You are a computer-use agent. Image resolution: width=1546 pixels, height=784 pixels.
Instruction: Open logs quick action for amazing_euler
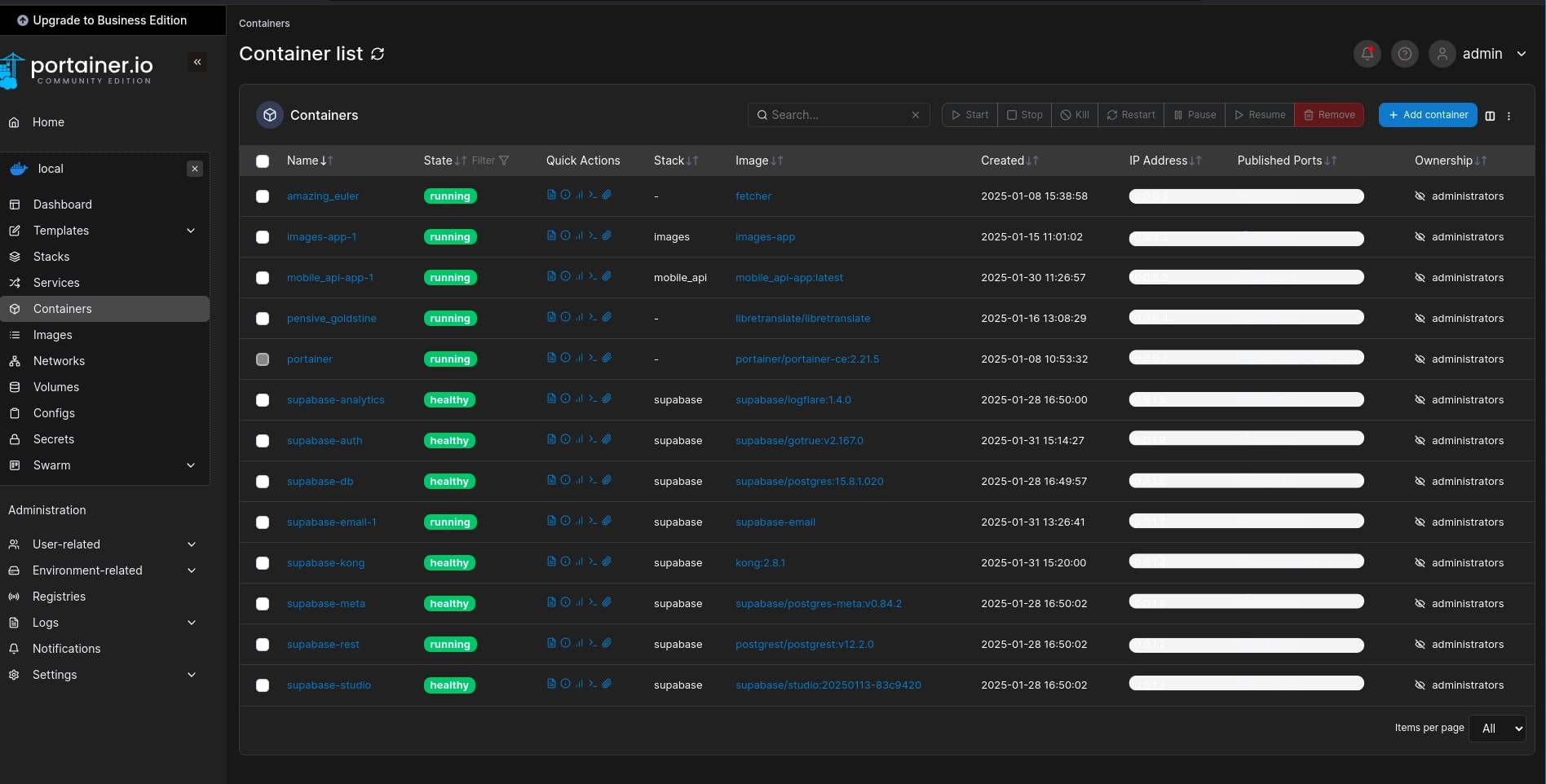(551, 195)
